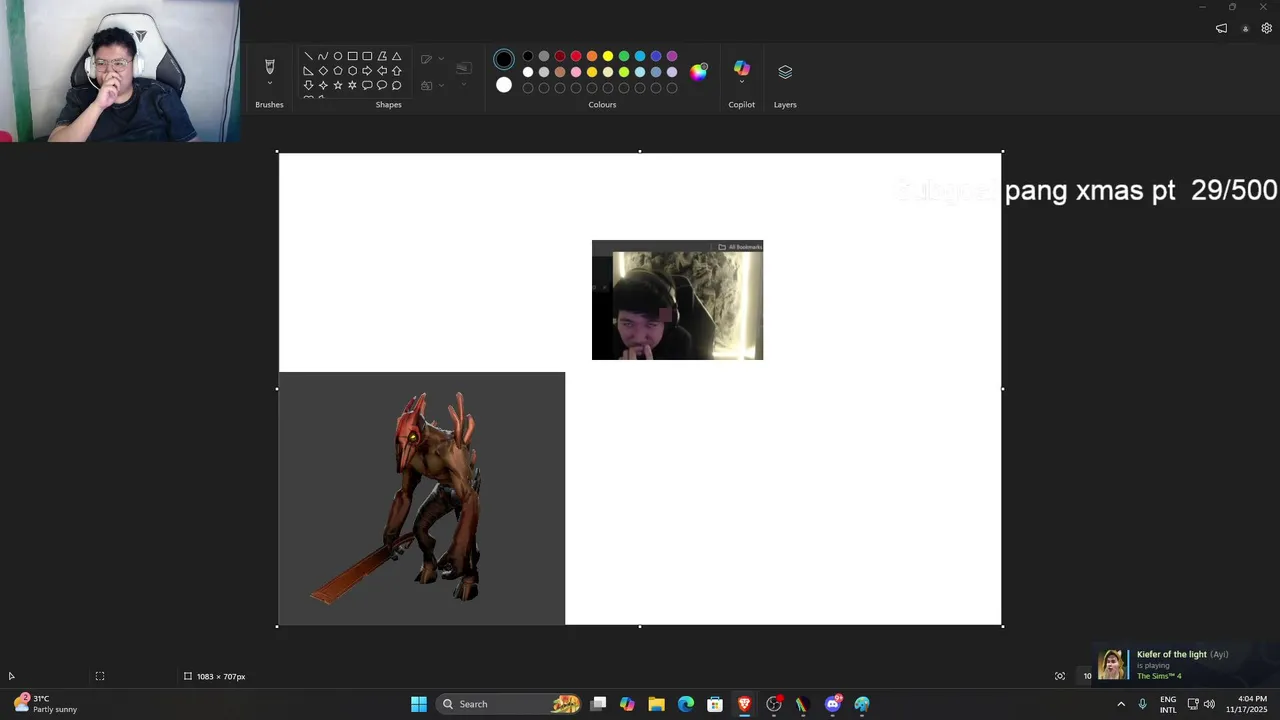
Task: Open Brave browser from the taskbar
Action: coord(744,704)
